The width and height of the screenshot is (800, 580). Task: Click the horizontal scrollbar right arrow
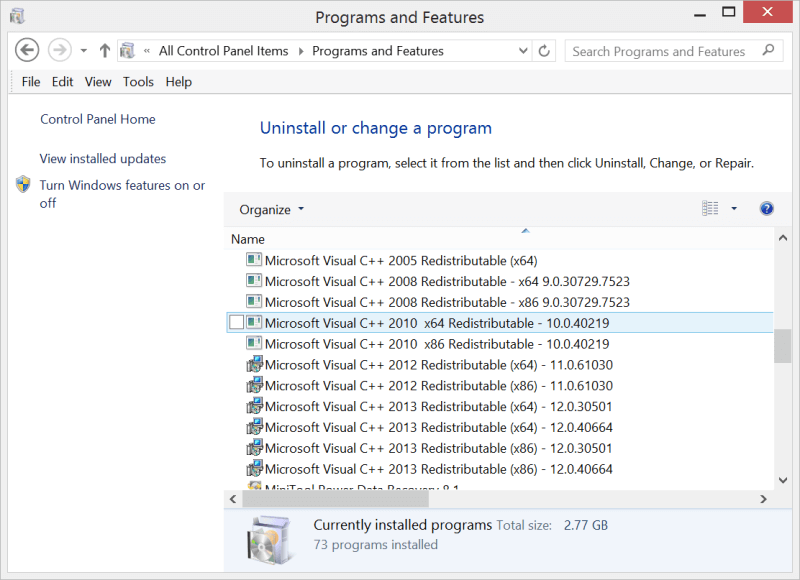763,499
